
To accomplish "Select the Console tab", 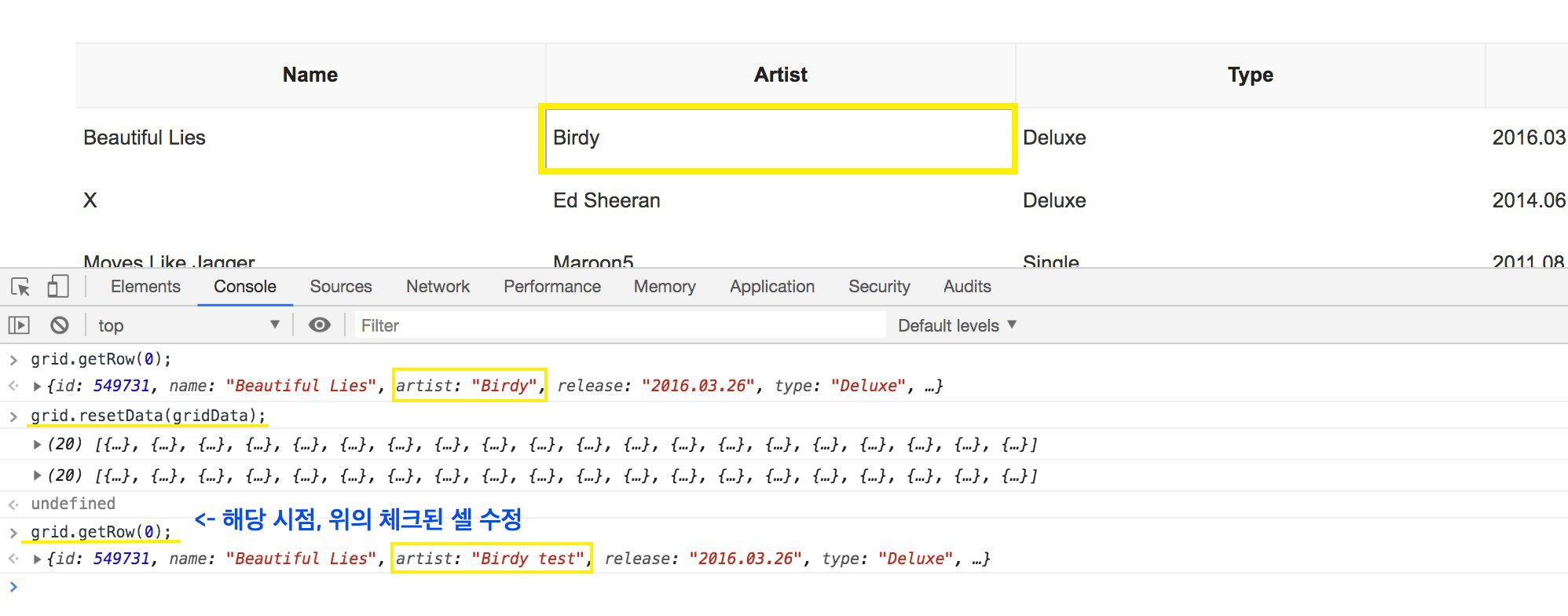I will pos(245,287).
